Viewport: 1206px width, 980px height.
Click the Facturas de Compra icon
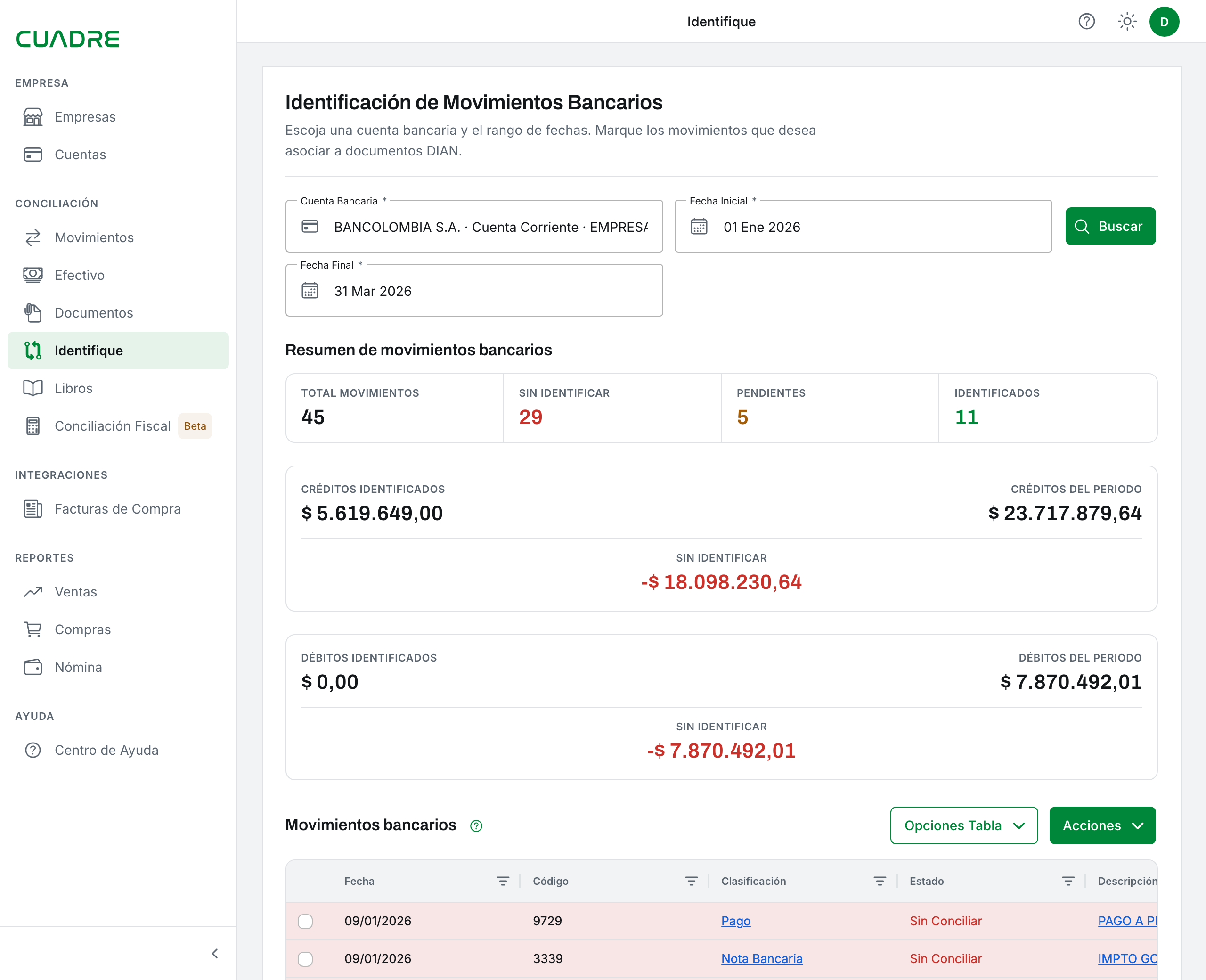(33, 509)
